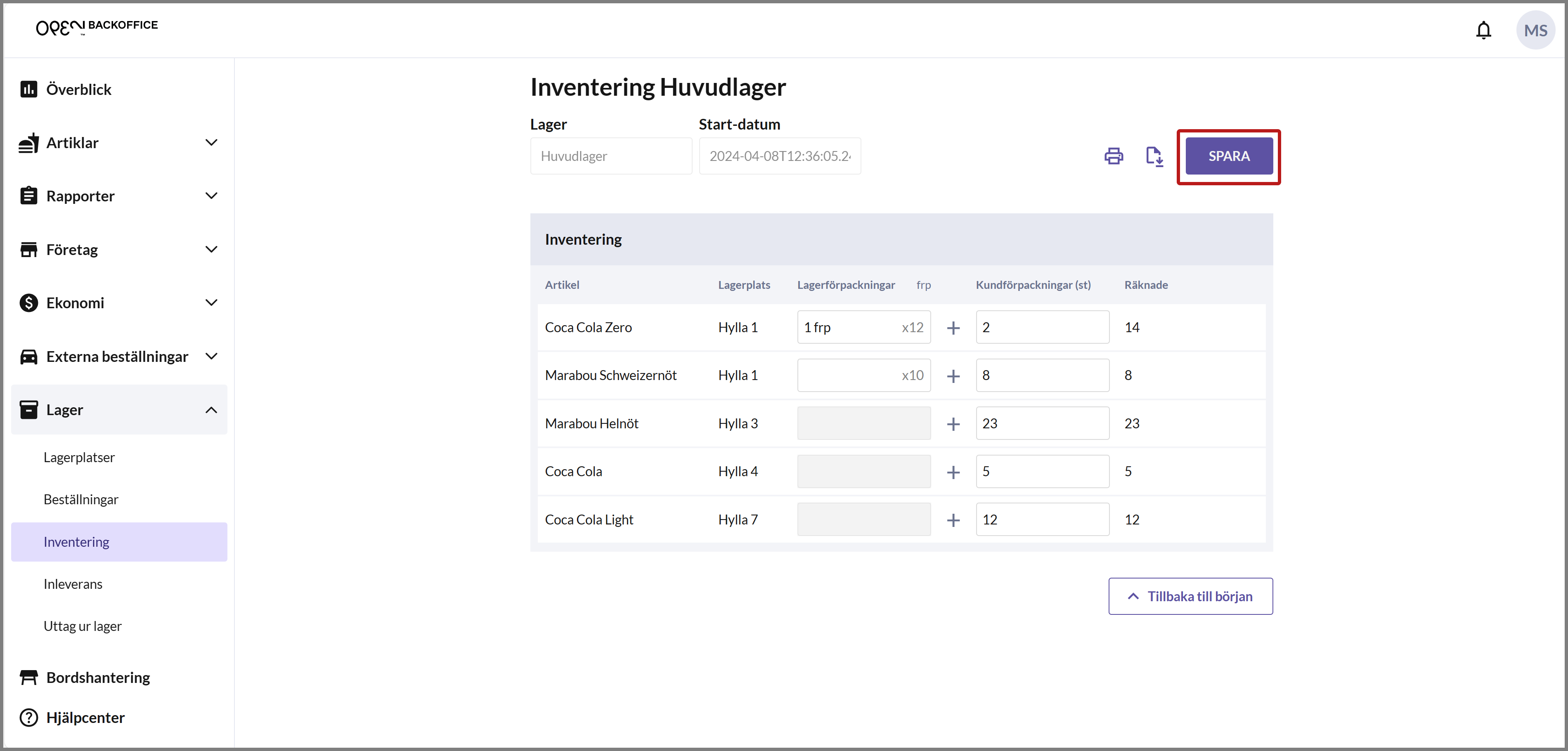
Task: Click the 'Coca Cola Light' article name
Action: pyautogui.click(x=589, y=520)
